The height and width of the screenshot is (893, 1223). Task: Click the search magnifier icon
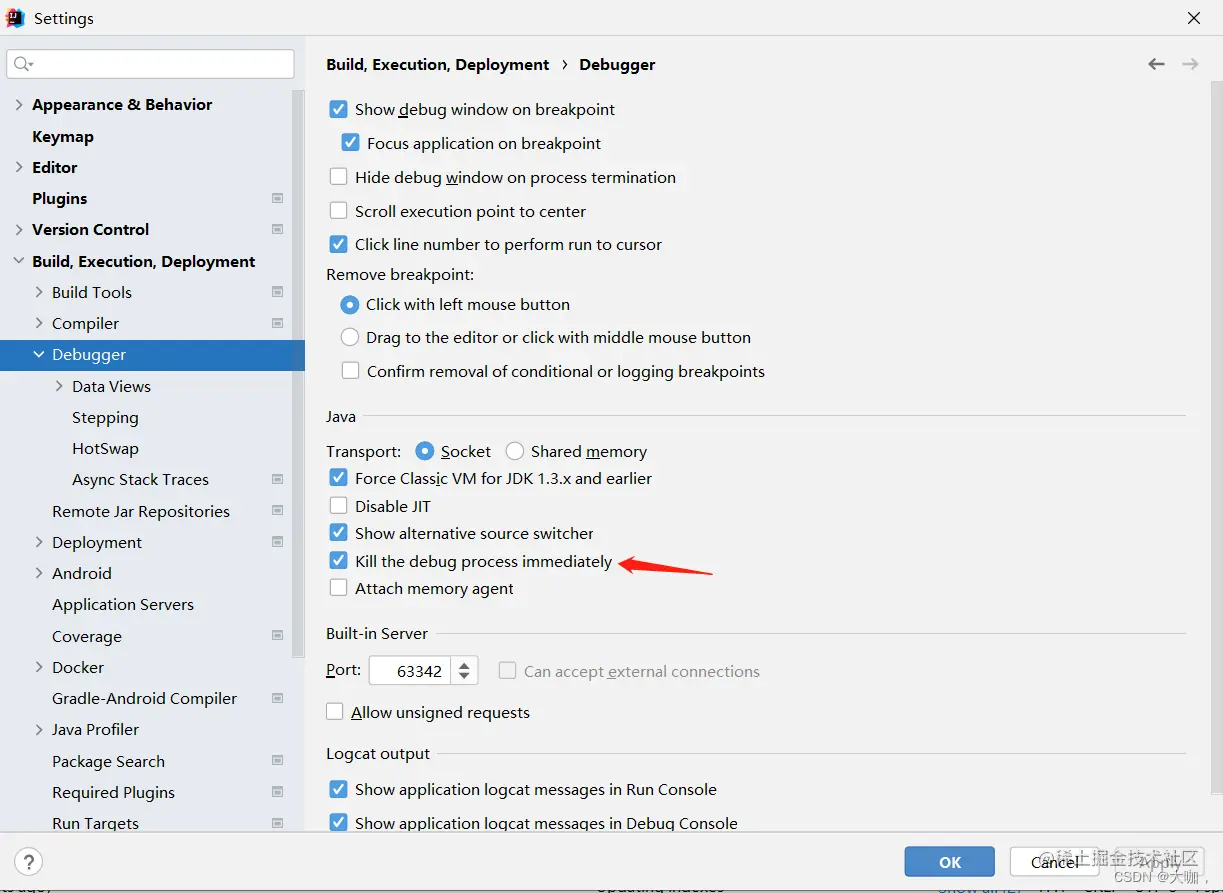tap(22, 64)
